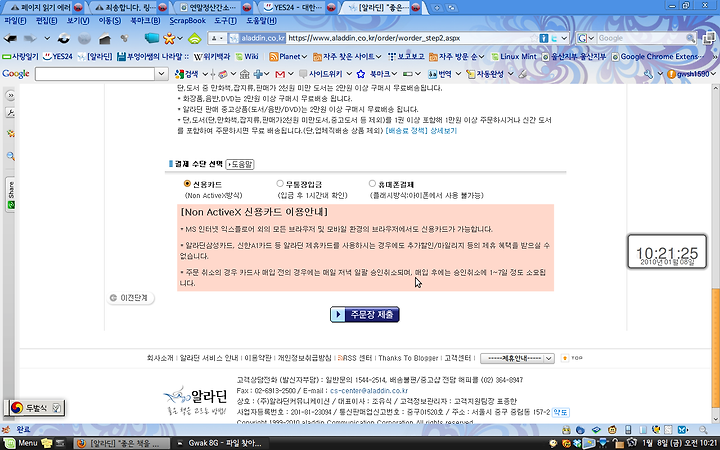Click the orange star bookmark icon
Image resolution: width=720 pixels, height=450 pixels.
169,38
